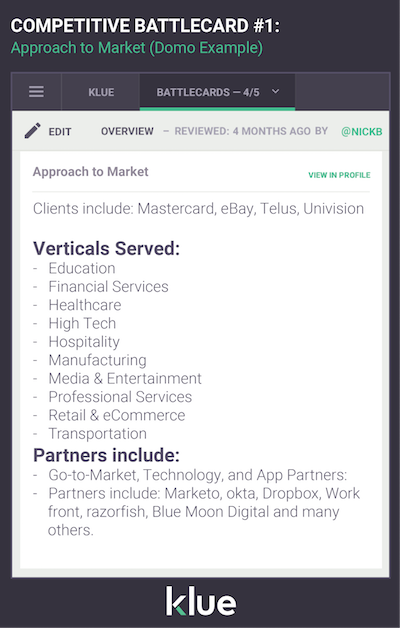This screenshot has height=628, width=400.
Task: Open the View in Profile link
Action: pyautogui.click(x=339, y=175)
